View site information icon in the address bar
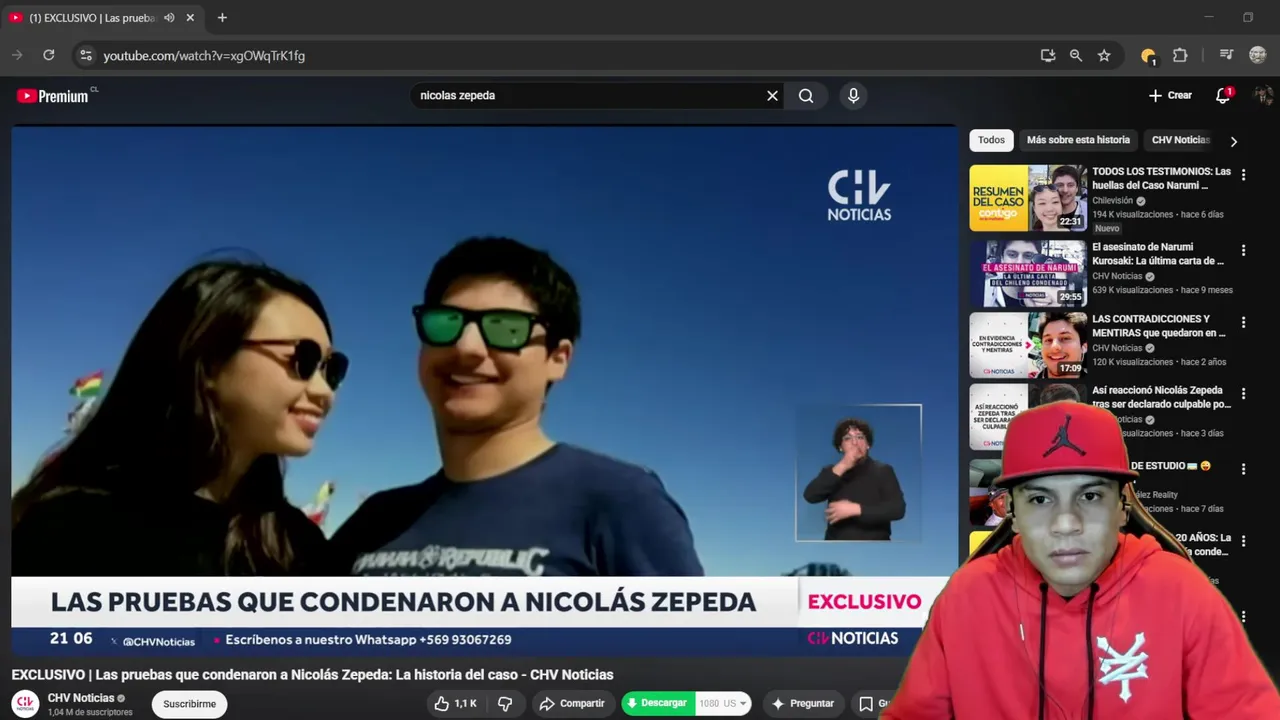1280x720 pixels. (x=86, y=56)
